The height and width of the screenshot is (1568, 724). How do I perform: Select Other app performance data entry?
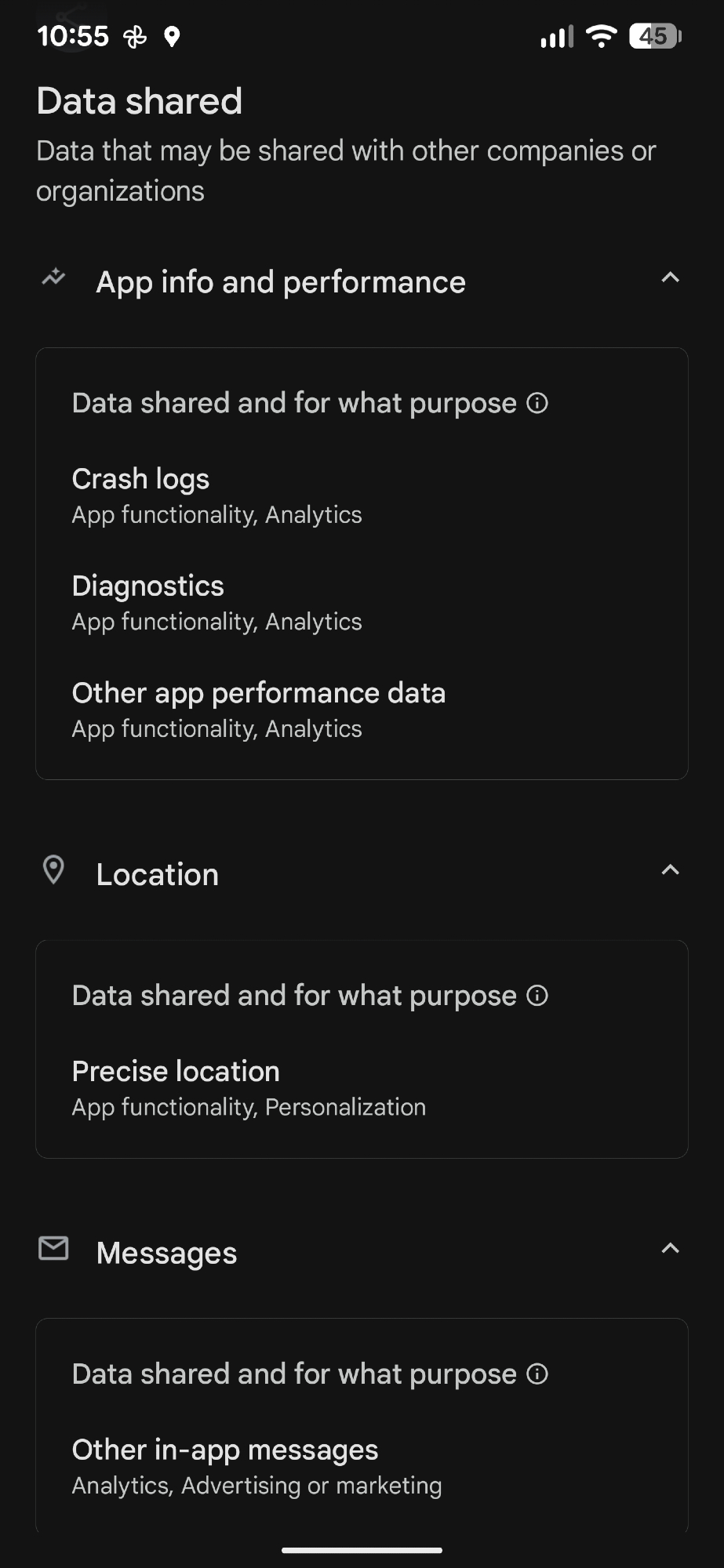pyautogui.click(x=258, y=710)
